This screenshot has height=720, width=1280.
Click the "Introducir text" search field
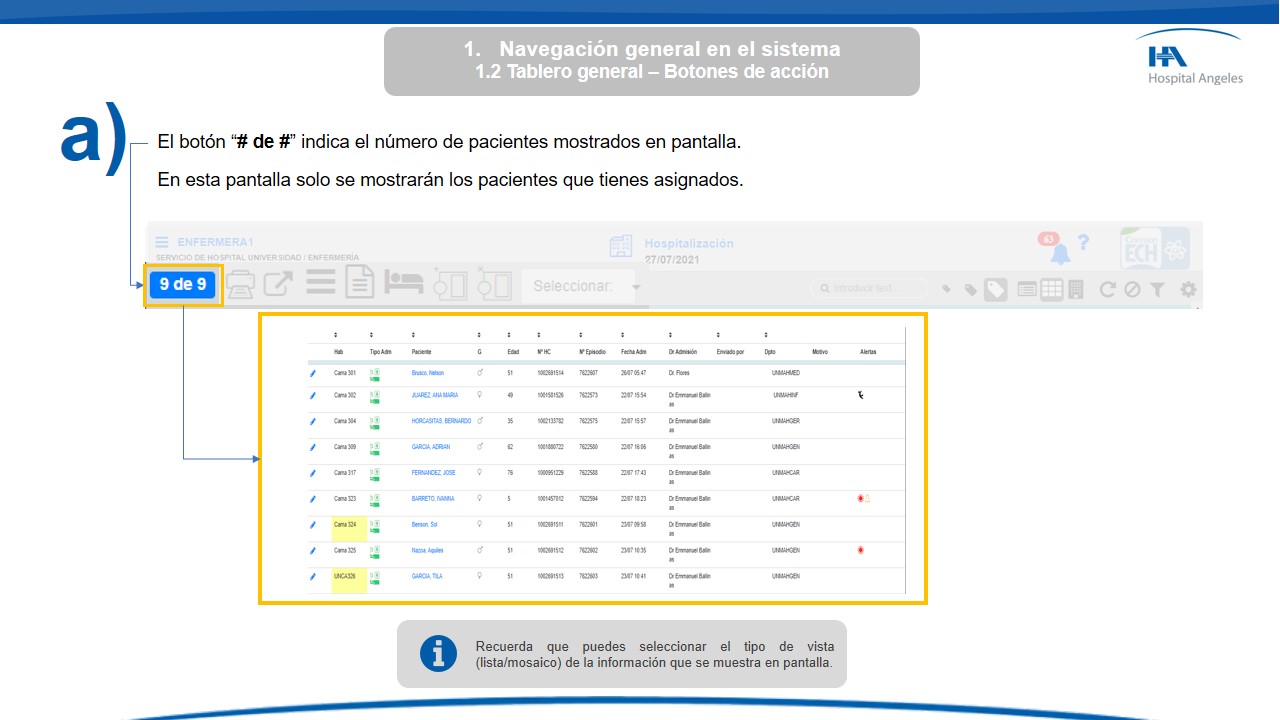click(870, 289)
